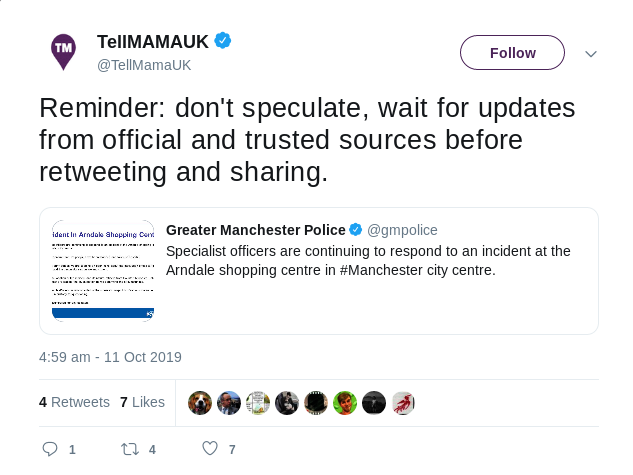The height and width of the screenshot is (475, 633).
Task: Open the 7 Likes list
Action: pos(142,402)
